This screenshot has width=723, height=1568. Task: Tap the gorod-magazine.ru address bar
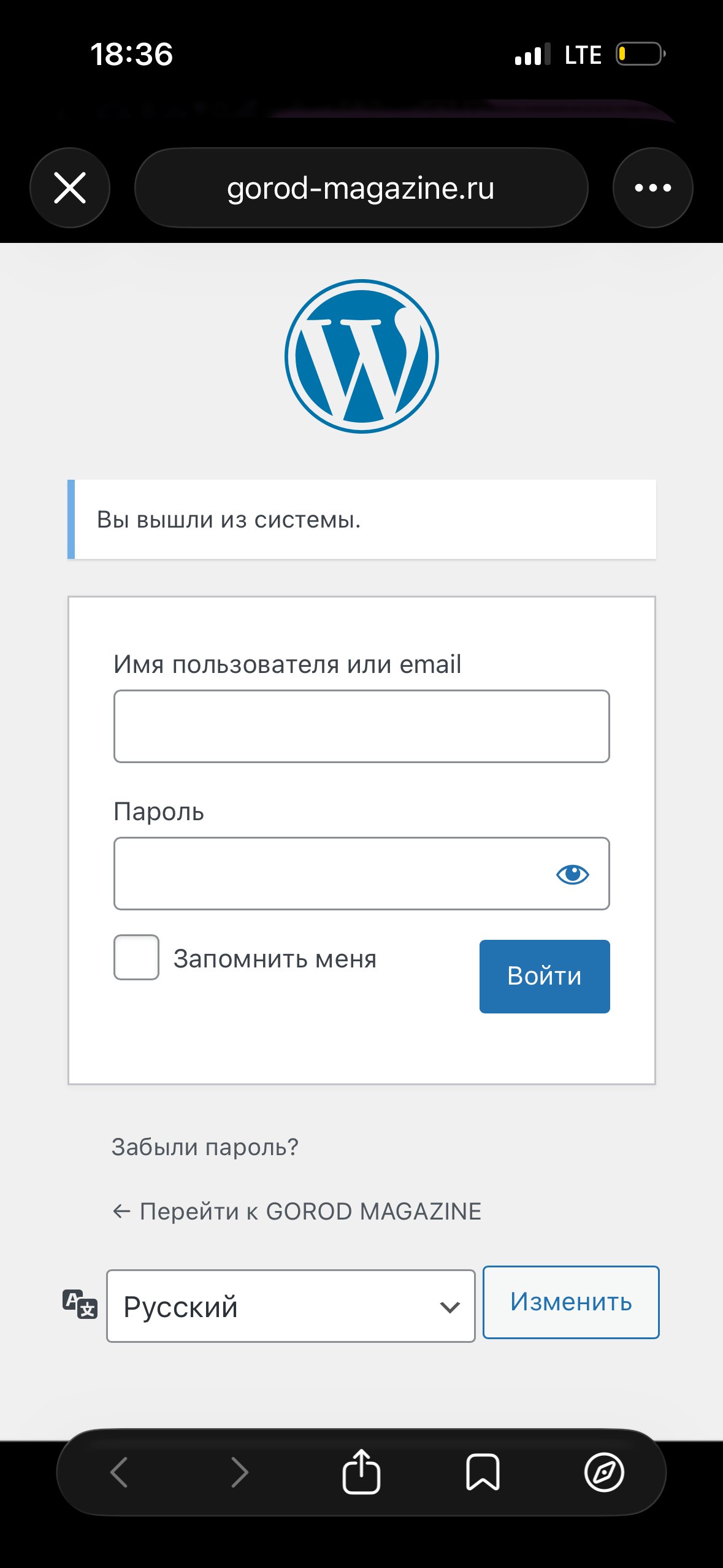tap(361, 188)
